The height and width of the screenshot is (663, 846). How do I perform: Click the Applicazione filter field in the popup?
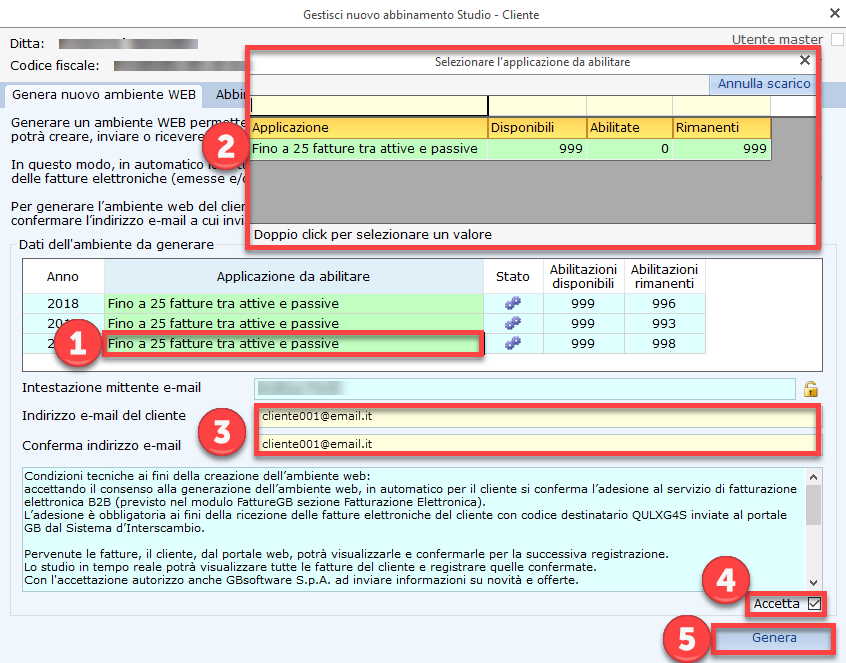click(369, 106)
